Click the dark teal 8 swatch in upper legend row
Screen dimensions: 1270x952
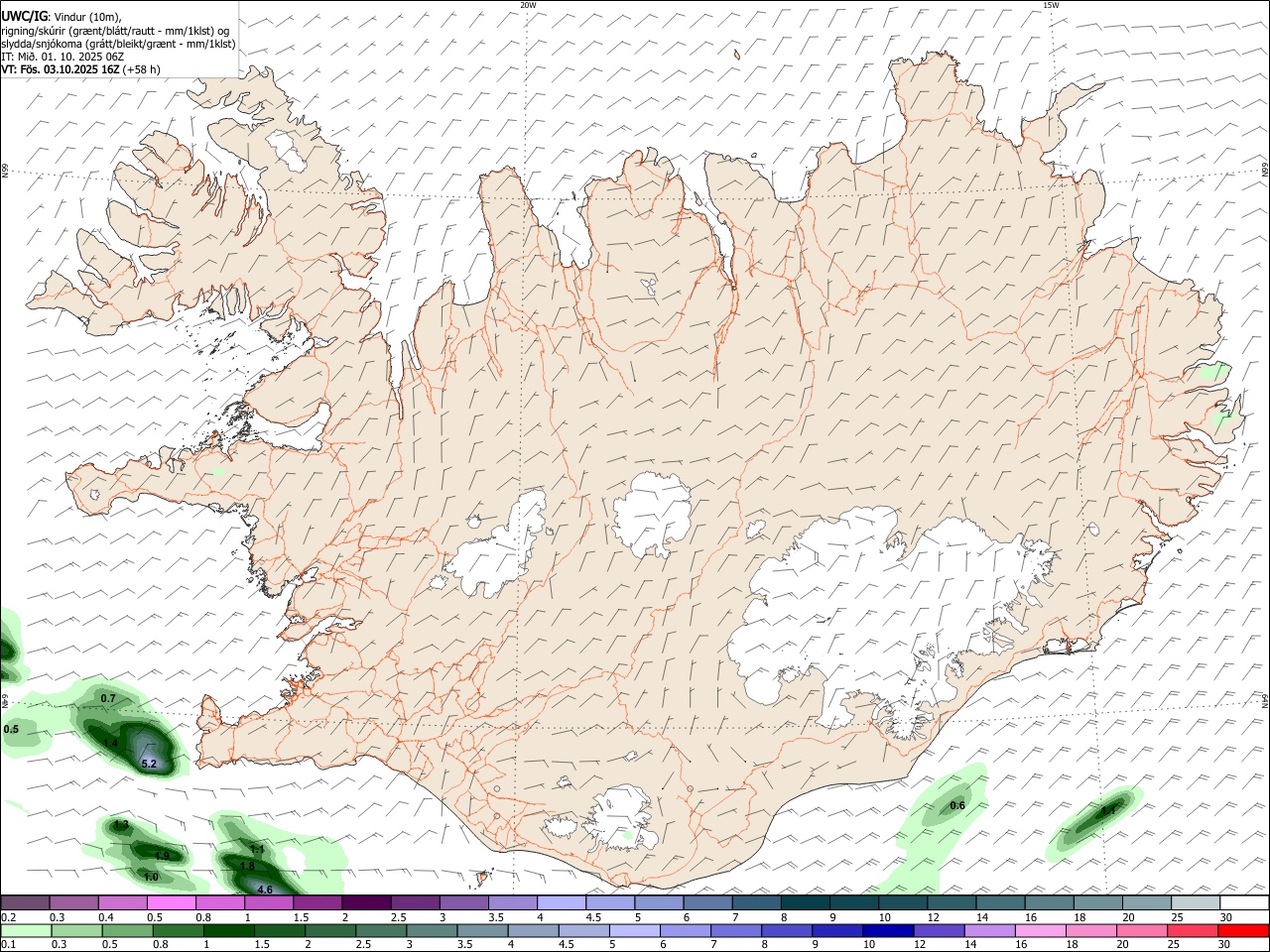coord(805,902)
